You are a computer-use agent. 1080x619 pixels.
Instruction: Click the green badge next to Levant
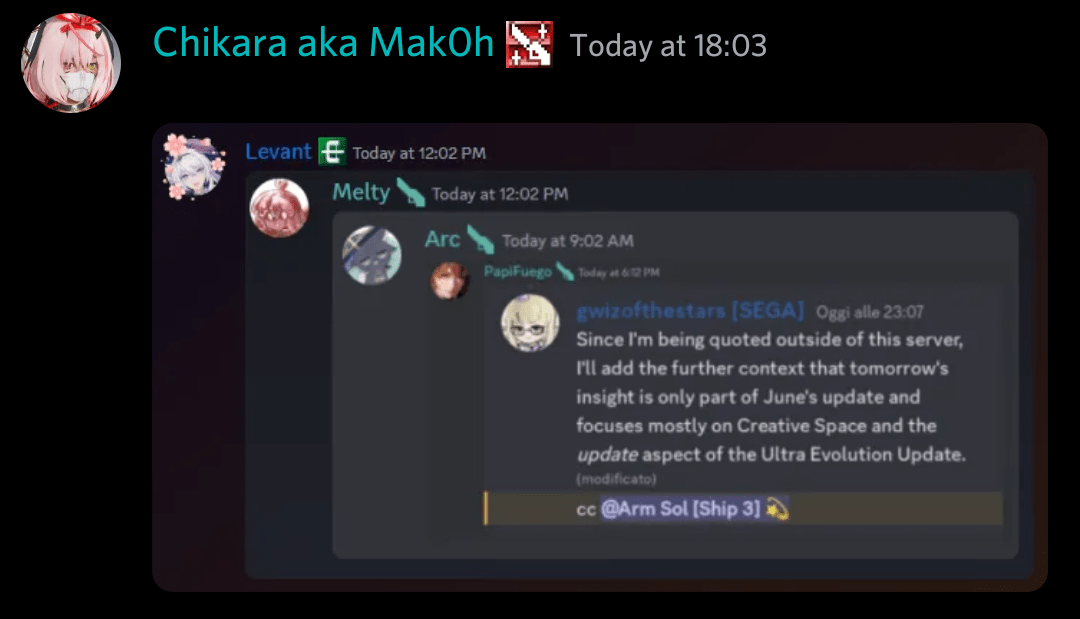click(332, 151)
